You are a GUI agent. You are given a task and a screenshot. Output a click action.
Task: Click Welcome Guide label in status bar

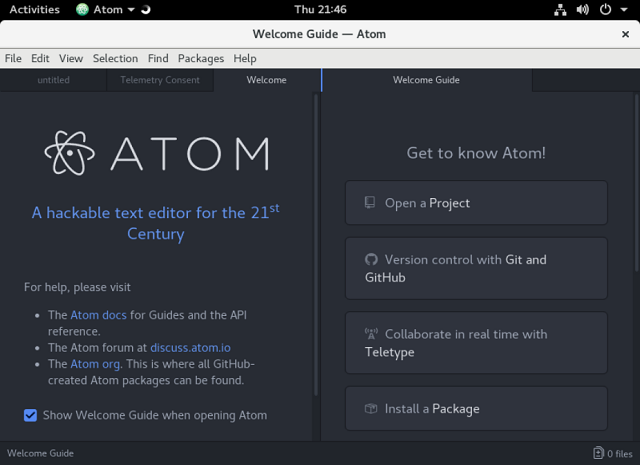coord(40,453)
